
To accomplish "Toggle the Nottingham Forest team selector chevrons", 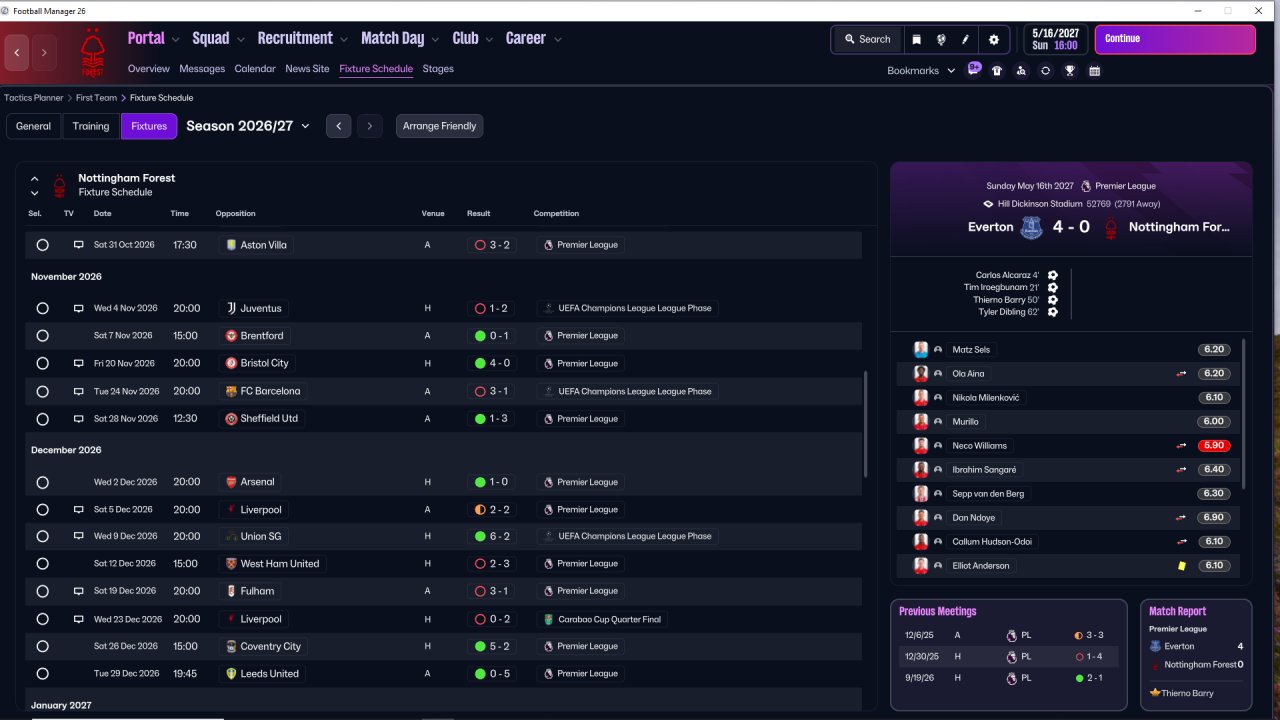I will coord(34,186).
